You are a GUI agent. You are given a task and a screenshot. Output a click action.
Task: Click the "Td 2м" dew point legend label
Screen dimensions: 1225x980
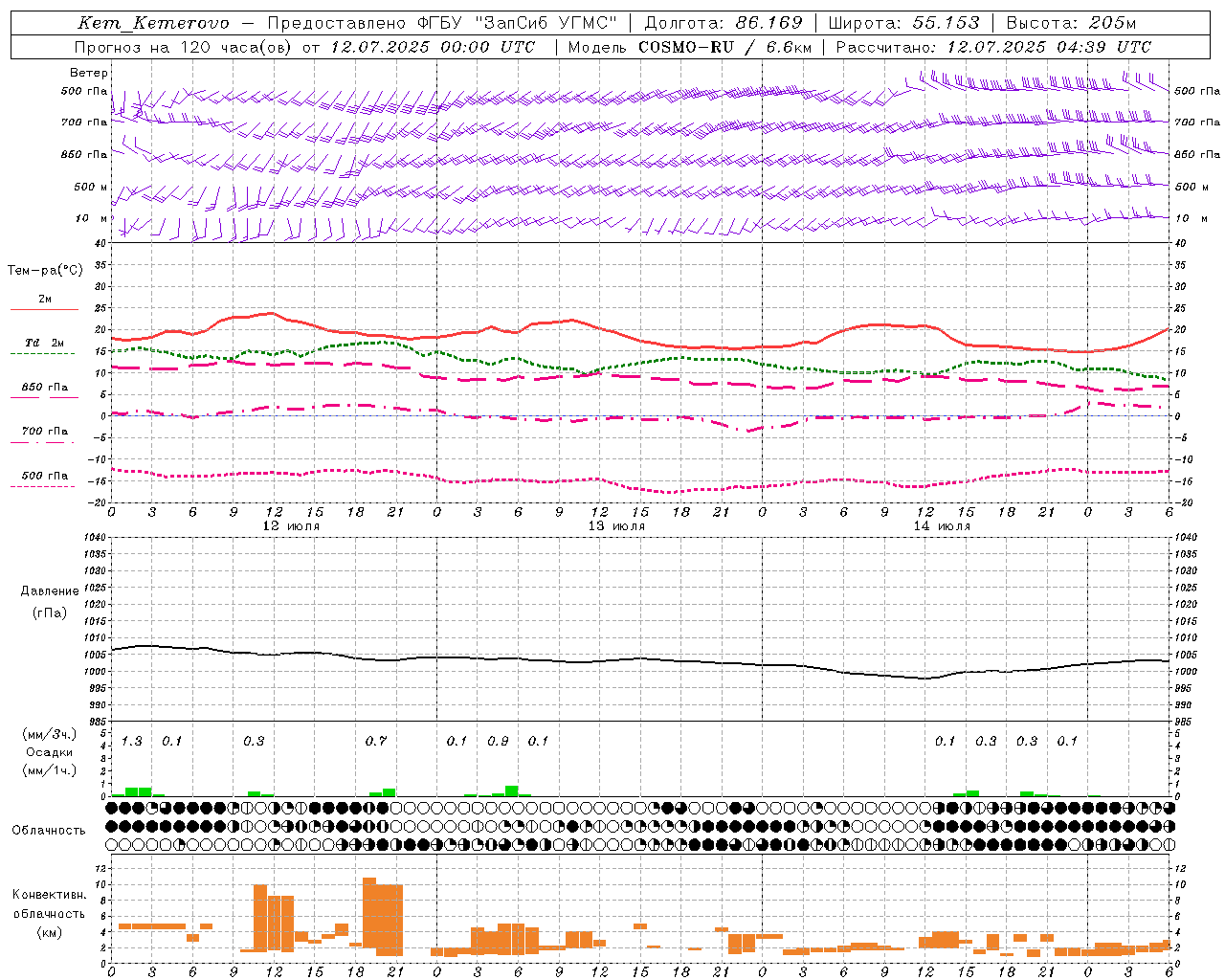(45, 343)
